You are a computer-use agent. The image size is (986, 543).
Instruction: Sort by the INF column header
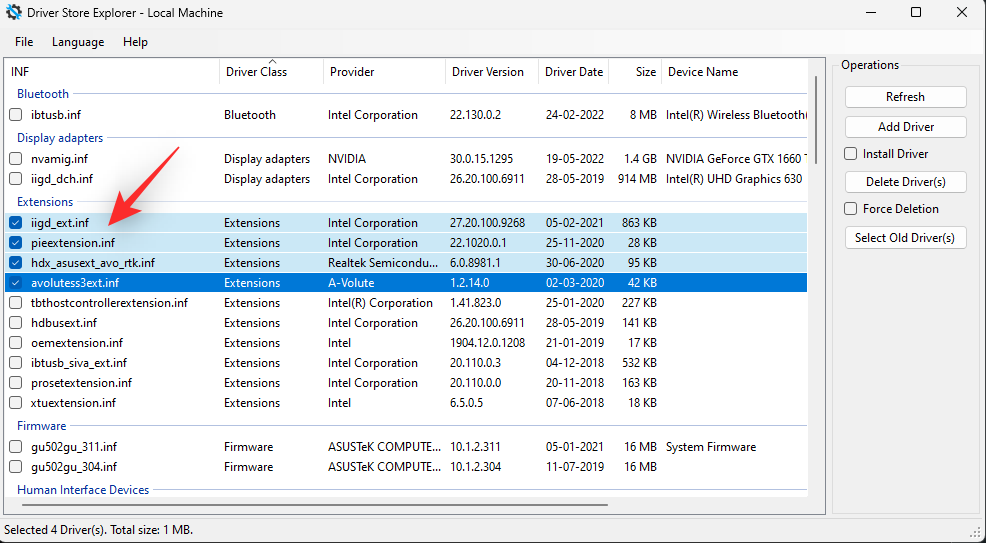click(112, 72)
